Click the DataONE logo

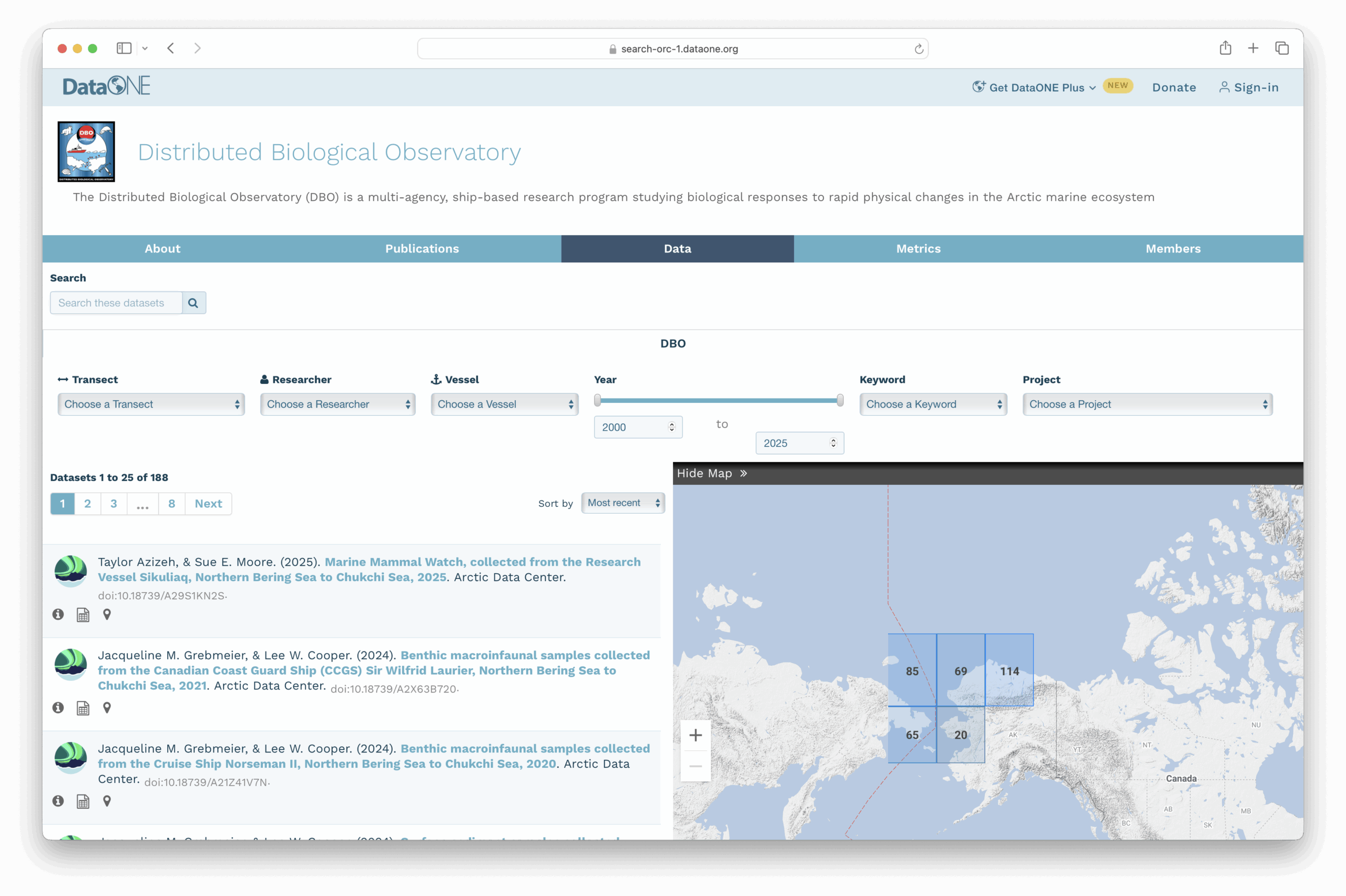click(106, 86)
